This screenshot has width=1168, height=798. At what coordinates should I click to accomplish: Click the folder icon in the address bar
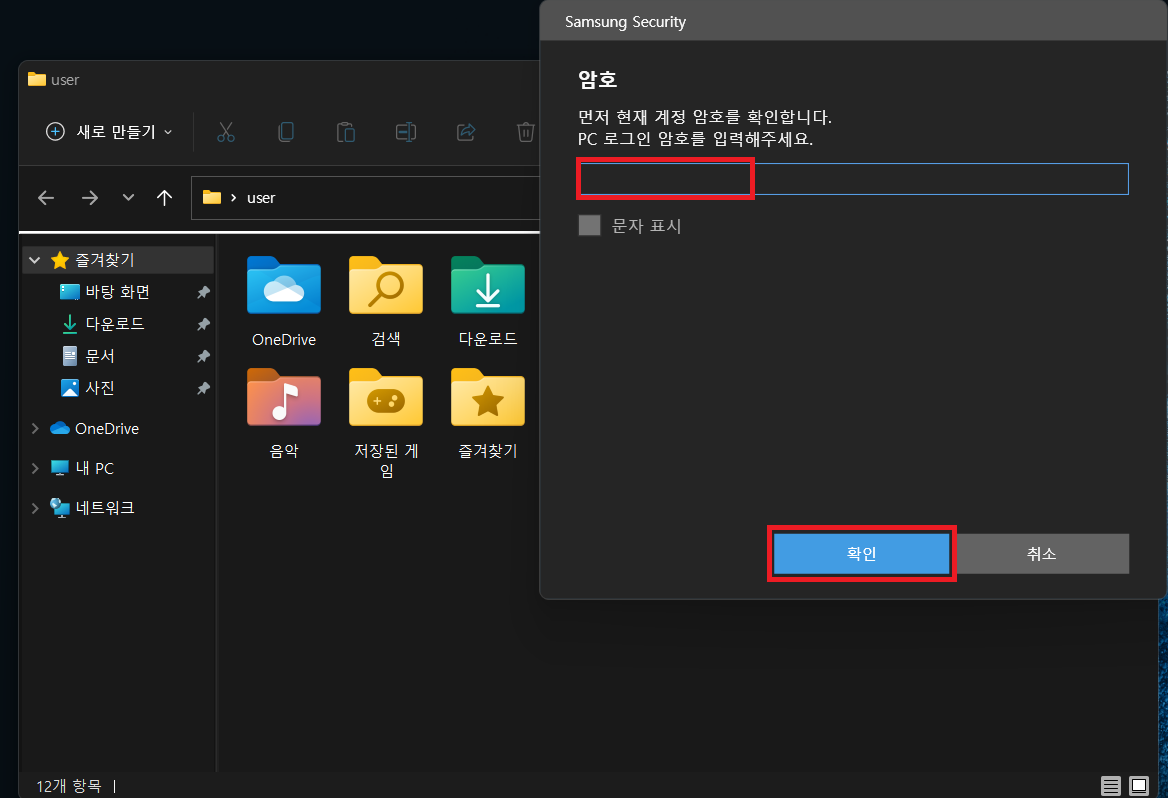pos(212,197)
